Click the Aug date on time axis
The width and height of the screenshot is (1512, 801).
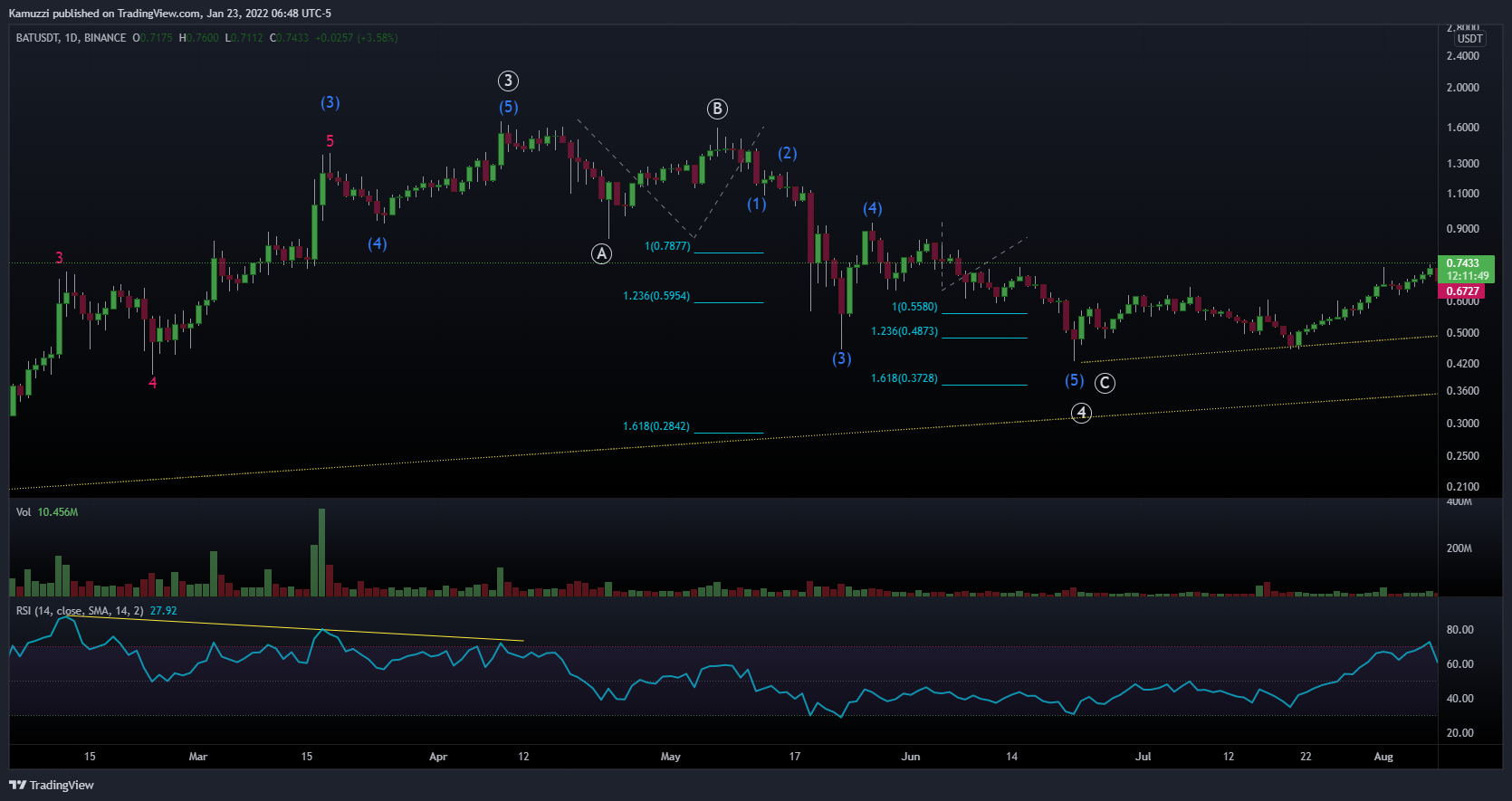click(x=1383, y=757)
